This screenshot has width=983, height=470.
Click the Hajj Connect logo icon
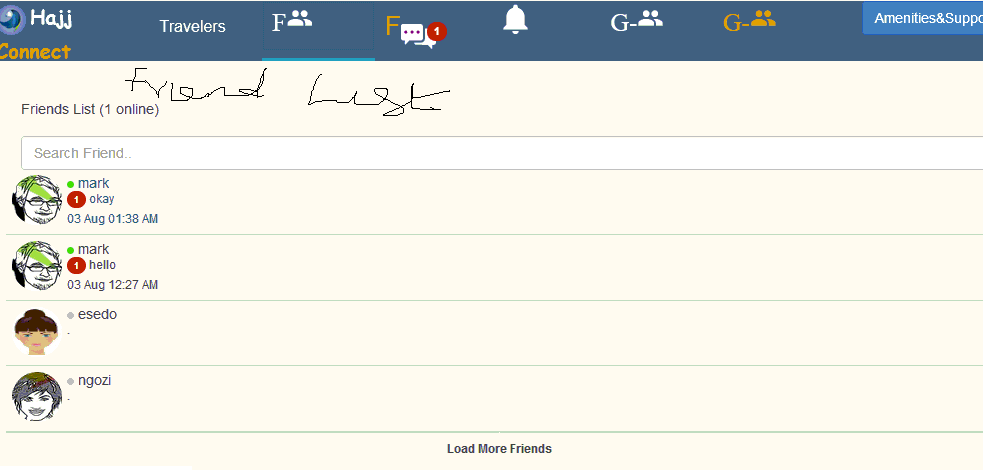click(13, 20)
